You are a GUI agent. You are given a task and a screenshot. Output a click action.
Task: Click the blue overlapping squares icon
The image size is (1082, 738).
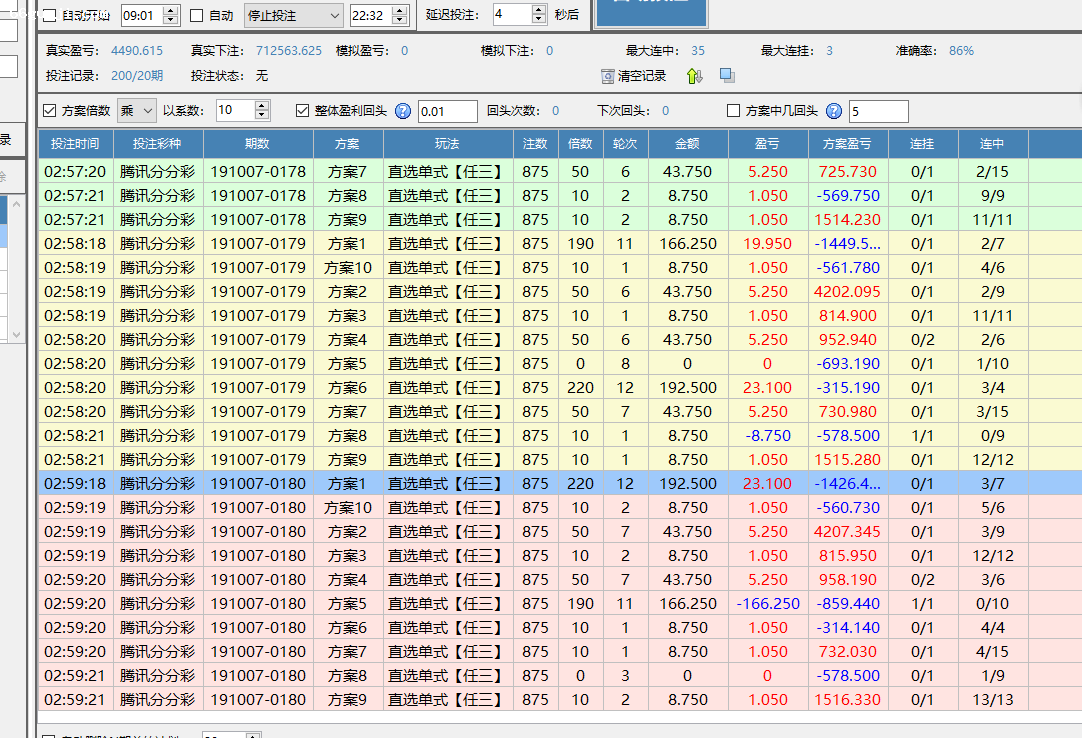pyautogui.click(x=727, y=75)
